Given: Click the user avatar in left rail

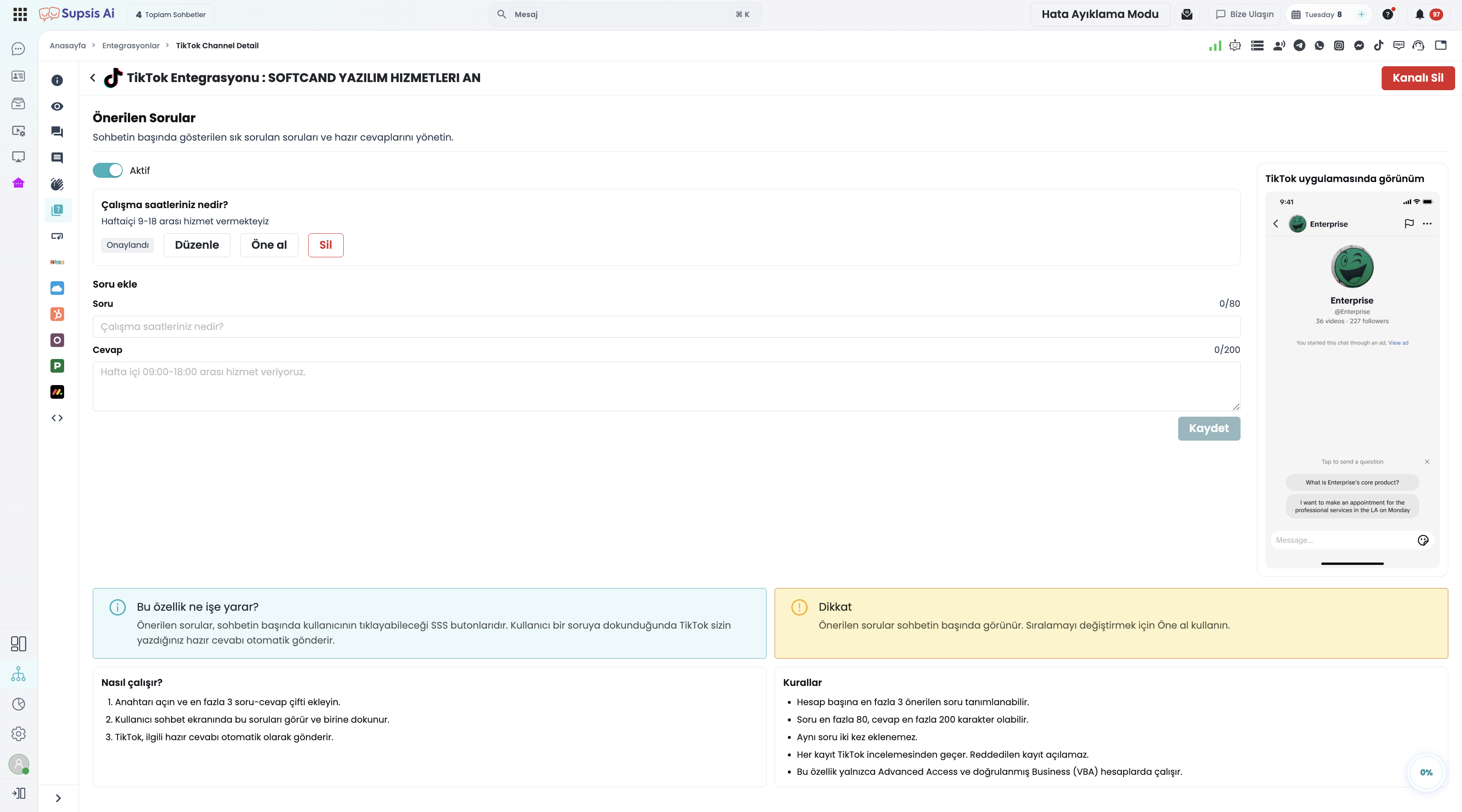Looking at the screenshot, I should tap(18, 764).
